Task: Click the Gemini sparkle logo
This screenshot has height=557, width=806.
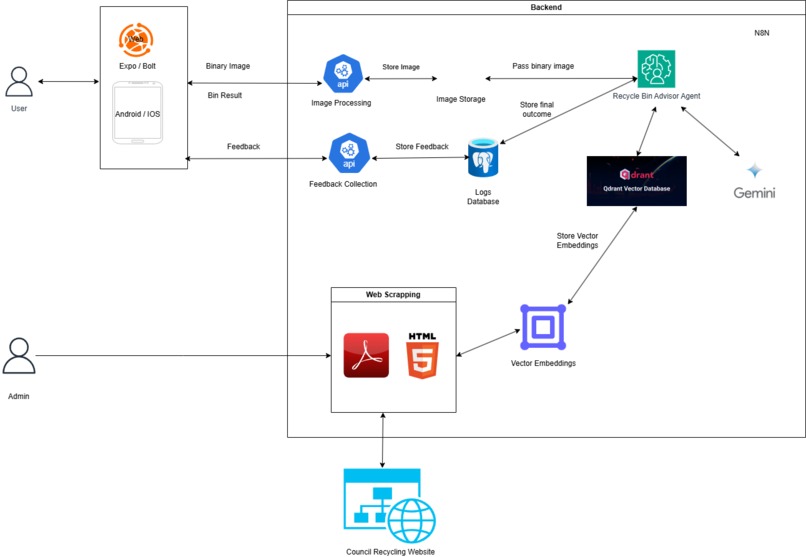Action: click(755, 170)
